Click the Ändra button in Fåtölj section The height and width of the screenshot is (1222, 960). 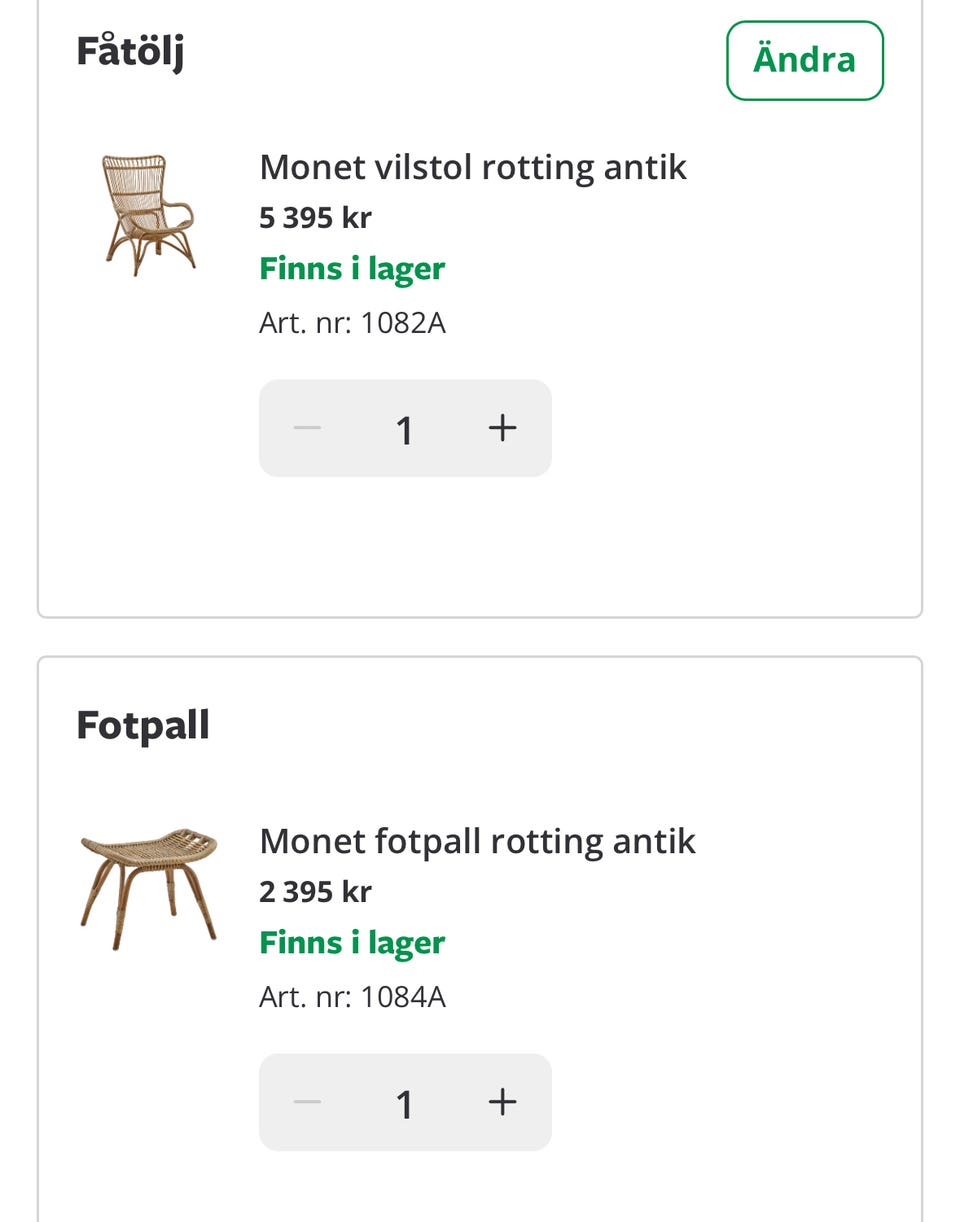tap(804, 61)
